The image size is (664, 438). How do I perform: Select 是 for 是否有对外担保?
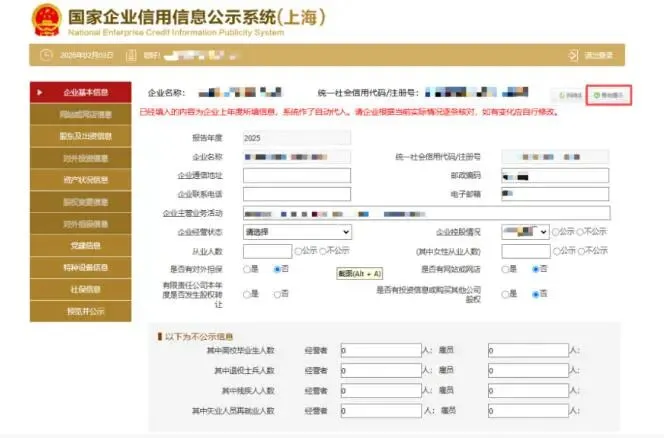pos(246,269)
